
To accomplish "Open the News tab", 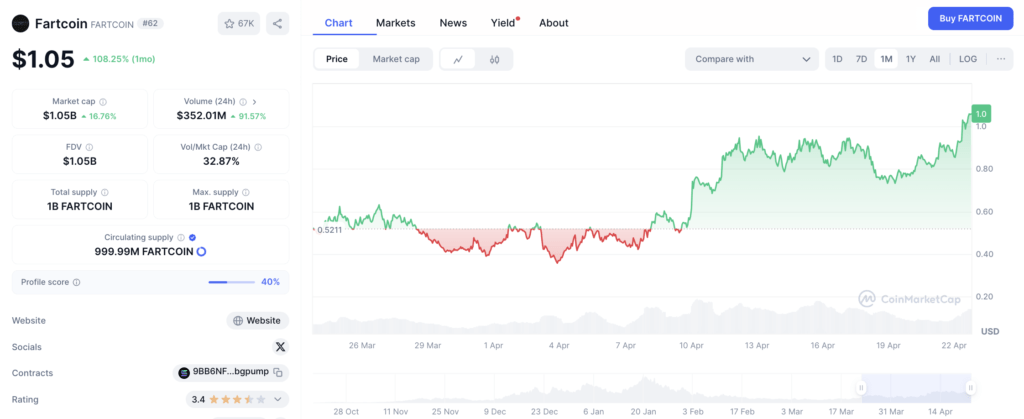I will 453,23.
